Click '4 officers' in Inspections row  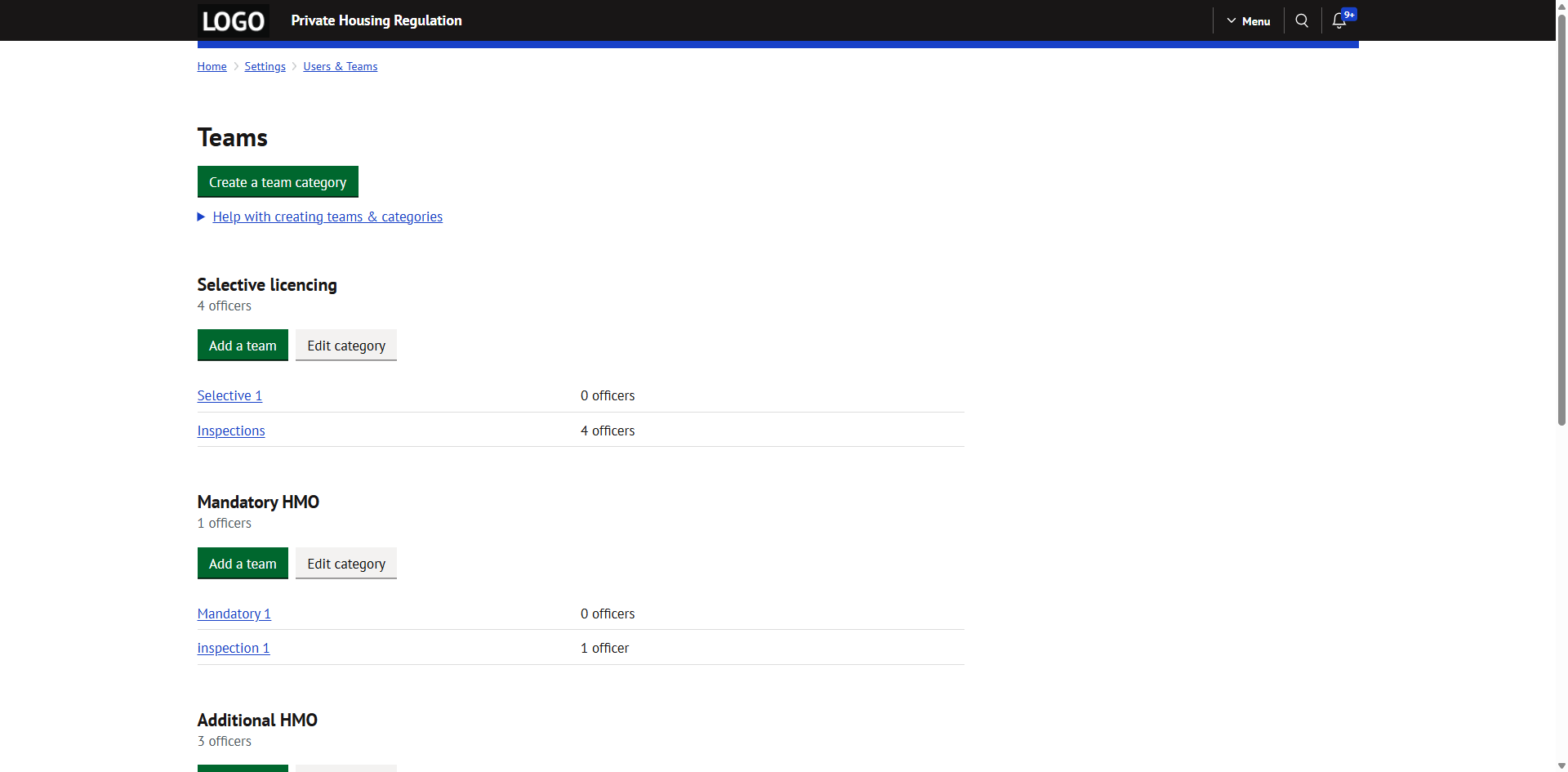[x=608, y=431]
